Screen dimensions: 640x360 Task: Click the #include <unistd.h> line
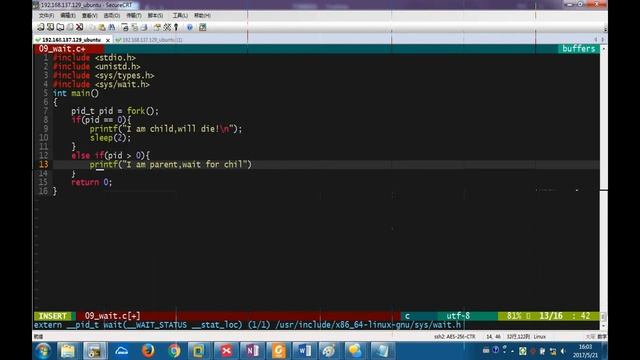(x=97, y=67)
